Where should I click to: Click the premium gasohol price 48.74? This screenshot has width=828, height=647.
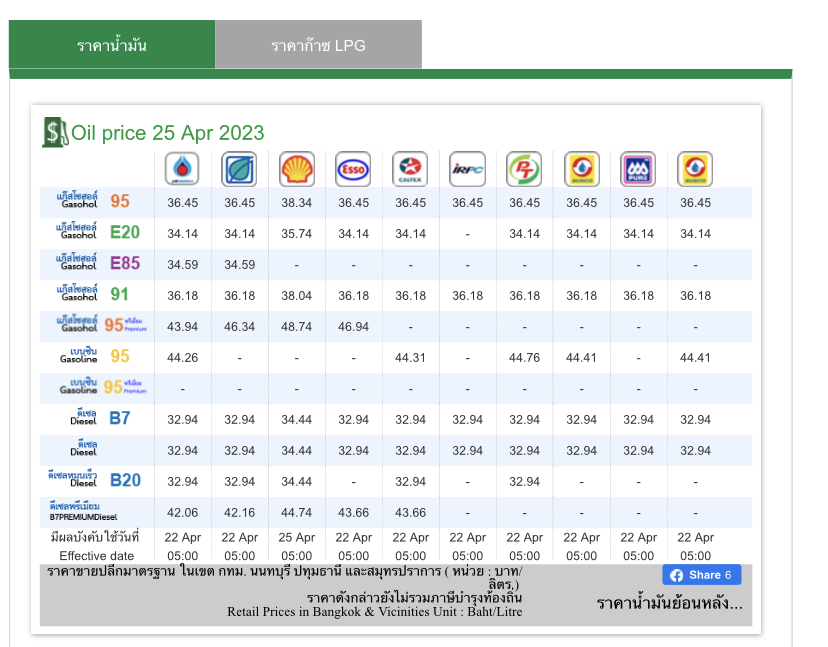tap(296, 327)
